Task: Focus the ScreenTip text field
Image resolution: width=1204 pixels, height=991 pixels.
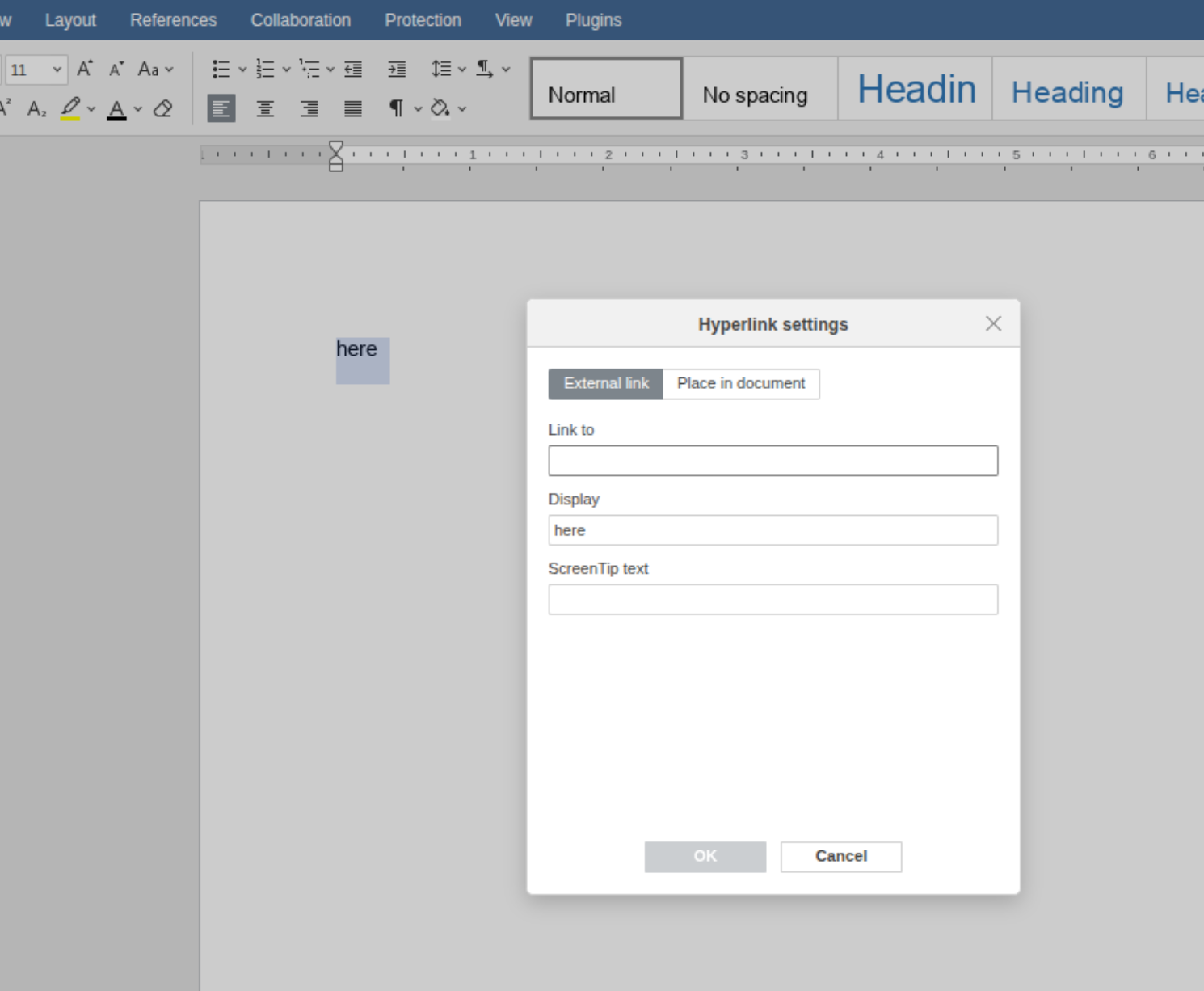Action: (773, 600)
